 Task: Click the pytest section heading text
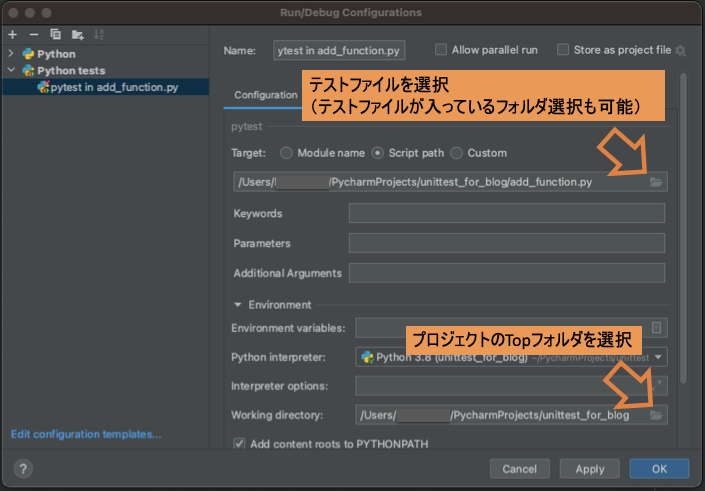click(x=246, y=127)
